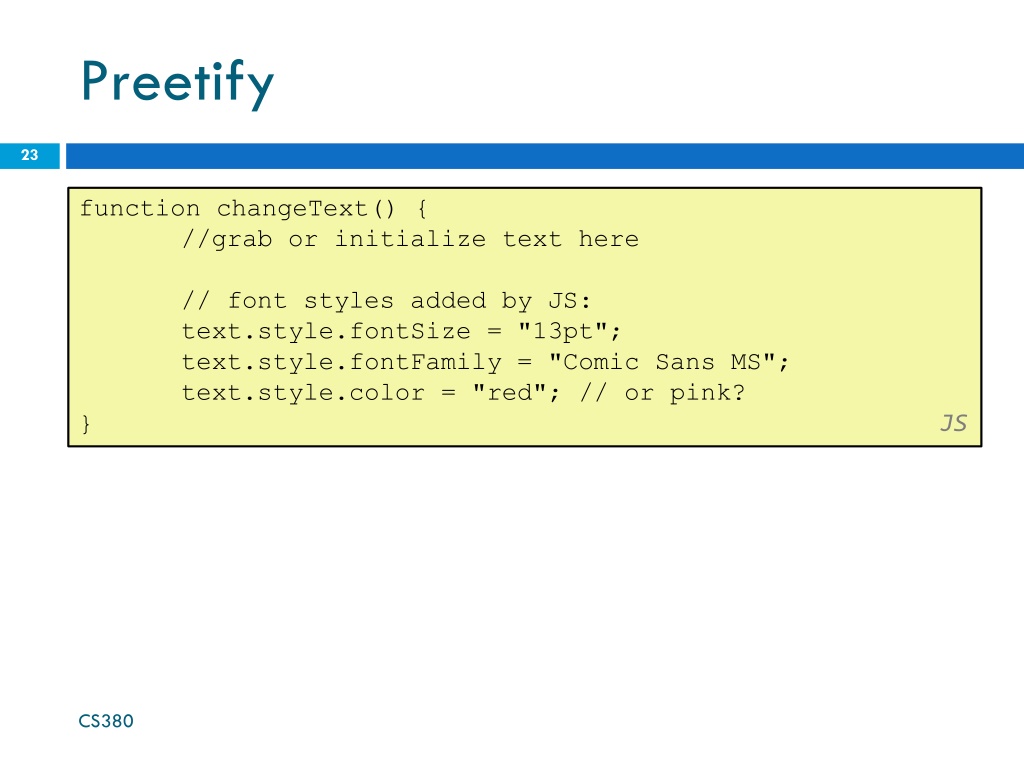Click the blue horizontal divider bar
This screenshot has height=768, width=1024.
pos(545,156)
